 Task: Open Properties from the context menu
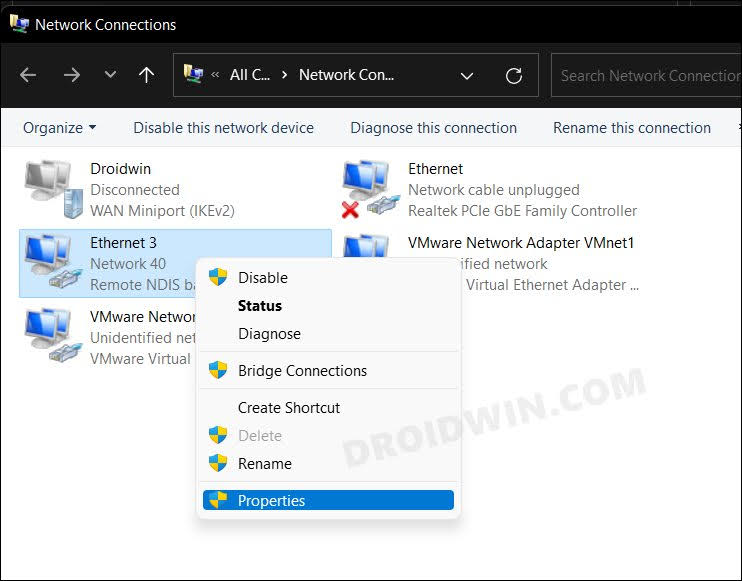click(x=328, y=500)
